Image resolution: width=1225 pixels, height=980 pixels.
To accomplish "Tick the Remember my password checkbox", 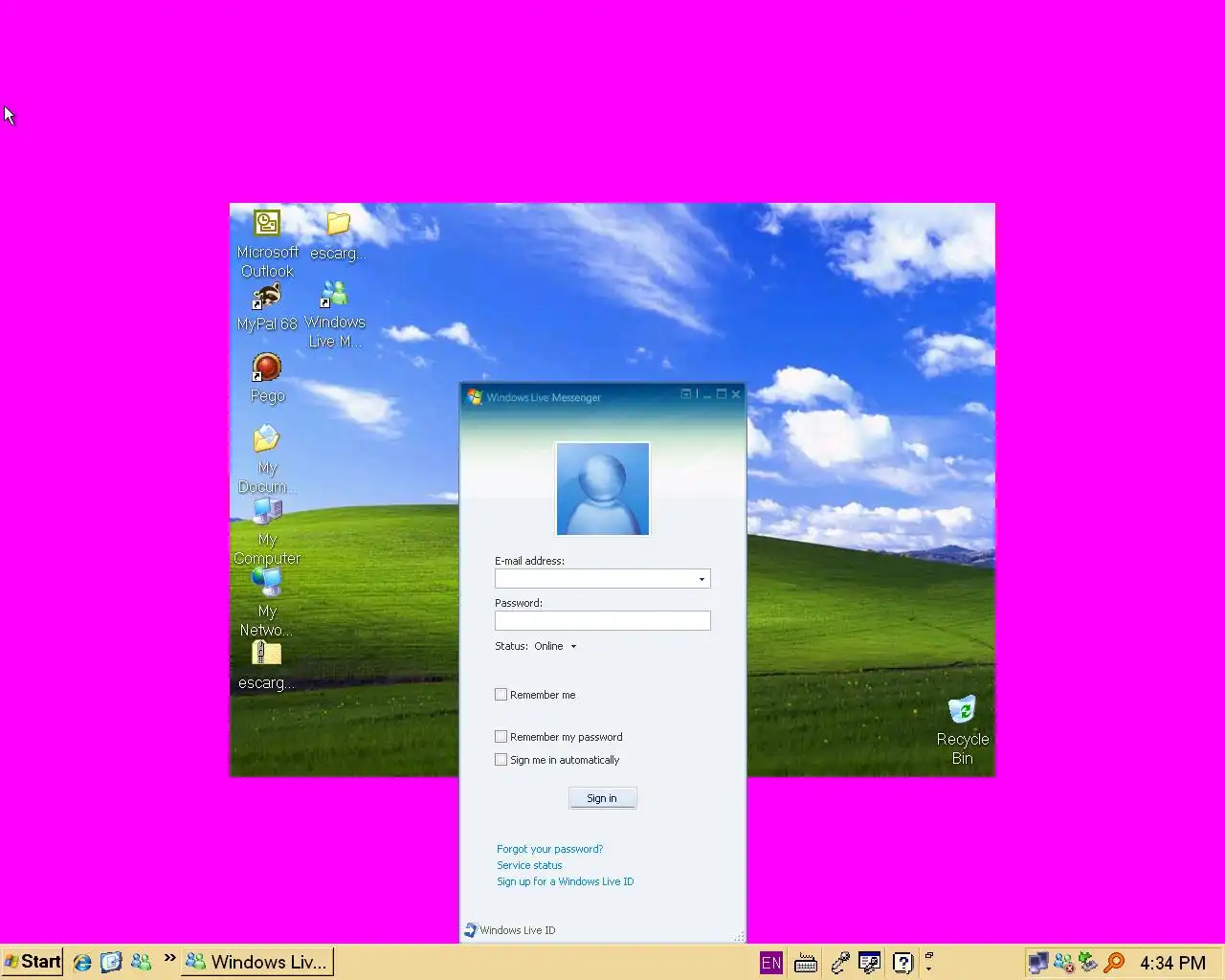I will 501,736.
